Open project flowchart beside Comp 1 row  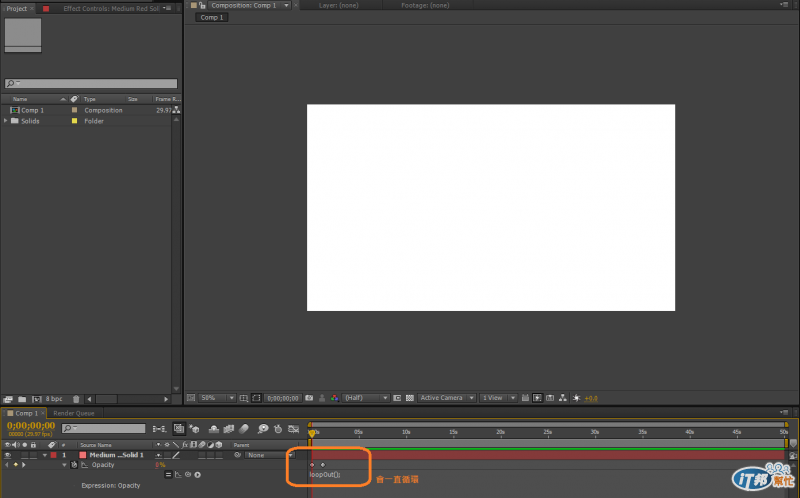point(177,110)
